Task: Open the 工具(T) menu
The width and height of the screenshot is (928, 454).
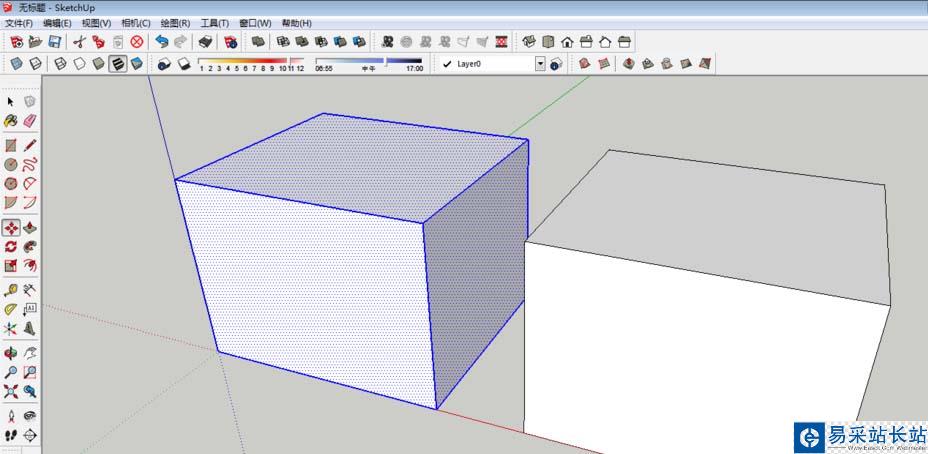Action: tap(214, 23)
